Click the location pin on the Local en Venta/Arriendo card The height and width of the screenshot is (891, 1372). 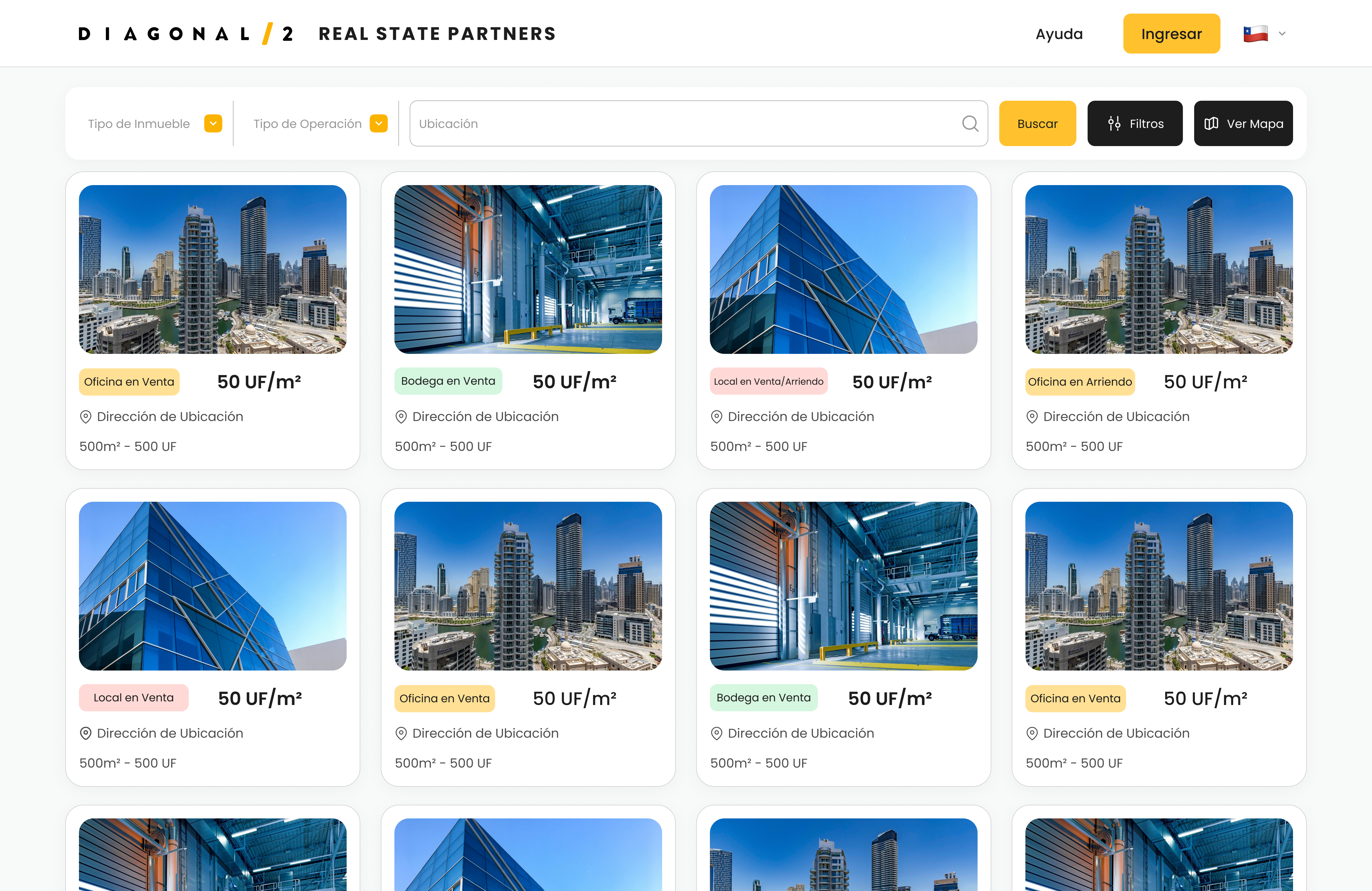[x=717, y=416]
